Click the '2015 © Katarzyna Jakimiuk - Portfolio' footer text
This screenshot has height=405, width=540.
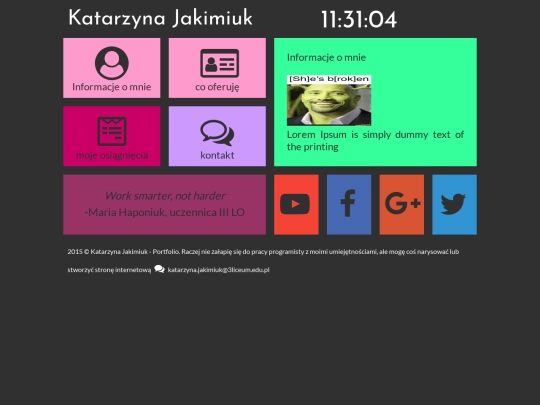pos(123,252)
